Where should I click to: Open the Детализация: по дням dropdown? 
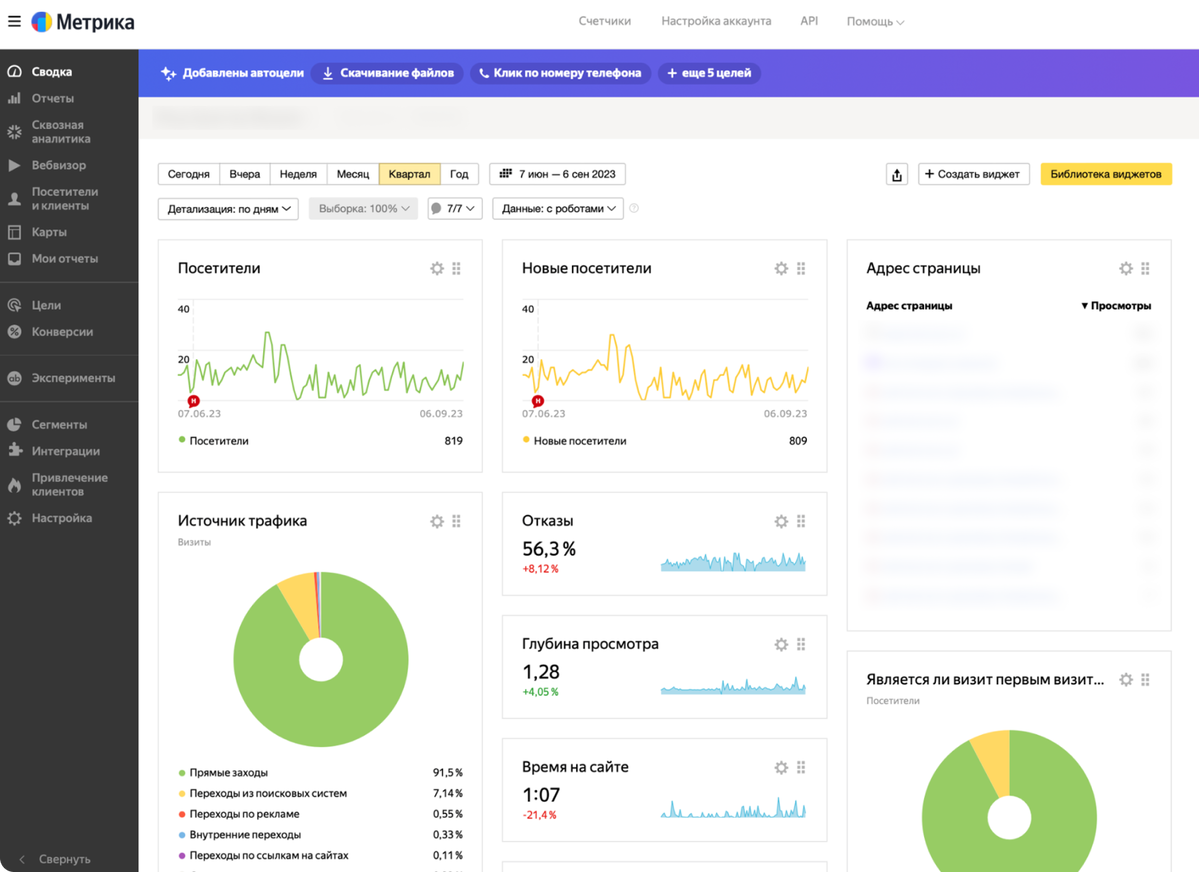point(228,208)
